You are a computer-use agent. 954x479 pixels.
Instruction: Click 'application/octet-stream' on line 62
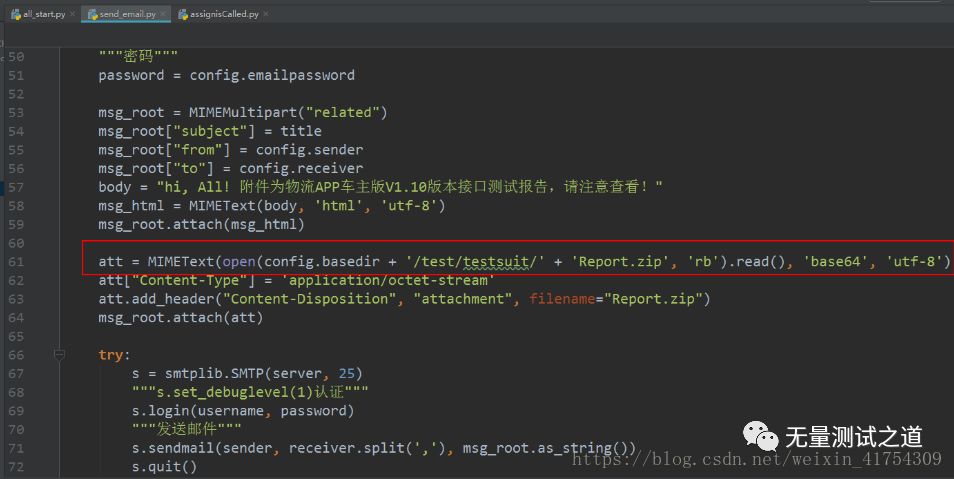tap(388, 281)
